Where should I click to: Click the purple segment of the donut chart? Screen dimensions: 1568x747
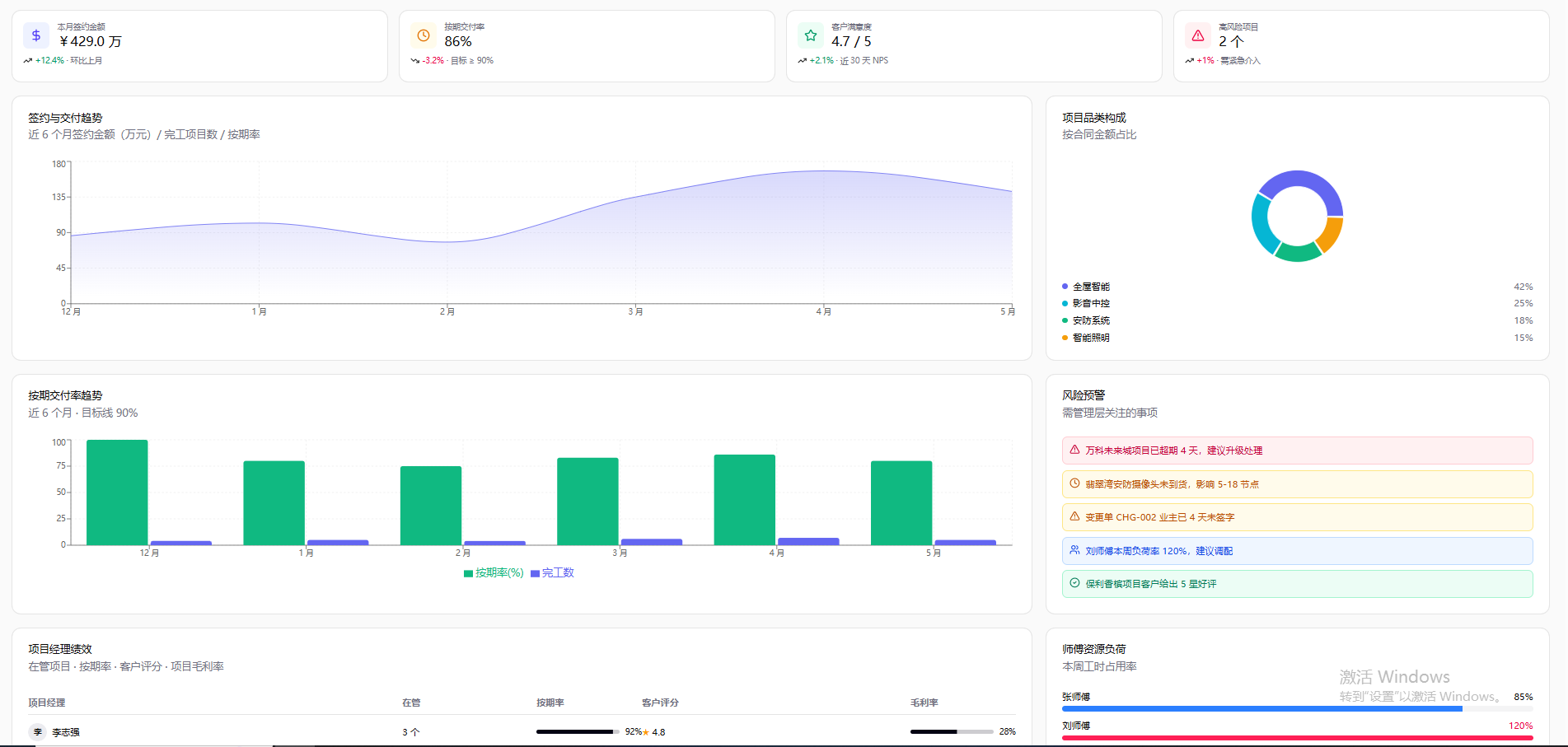1306,180
